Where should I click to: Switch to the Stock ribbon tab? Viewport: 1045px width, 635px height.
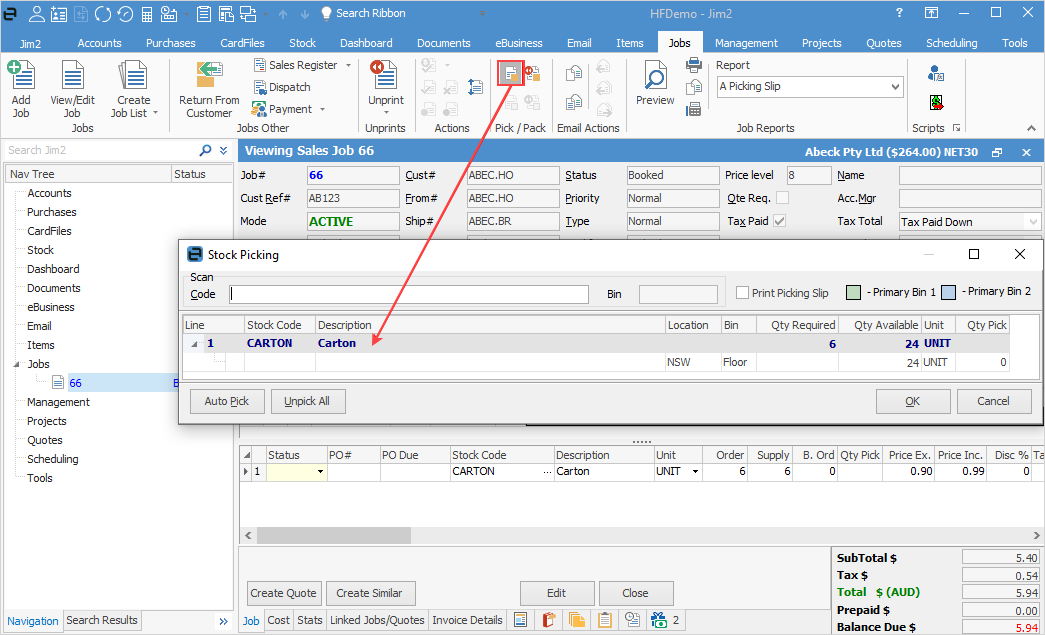coord(302,43)
